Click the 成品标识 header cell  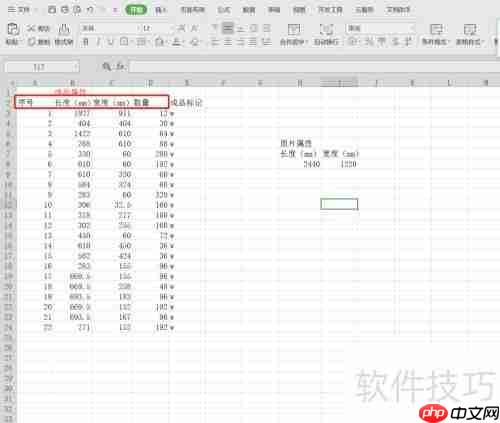point(186,103)
